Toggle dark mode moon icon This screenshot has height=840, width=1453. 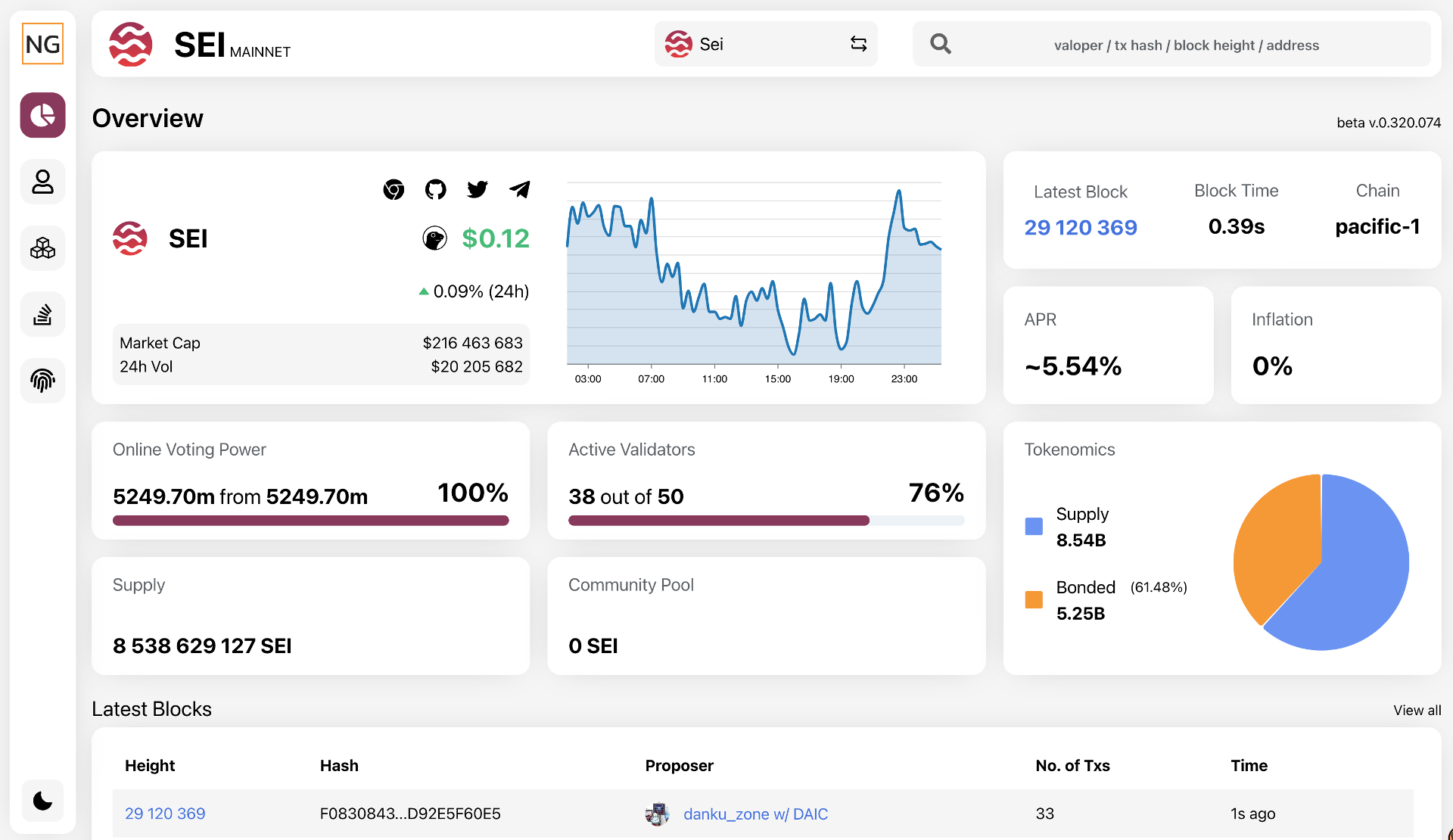[x=42, y=801]
